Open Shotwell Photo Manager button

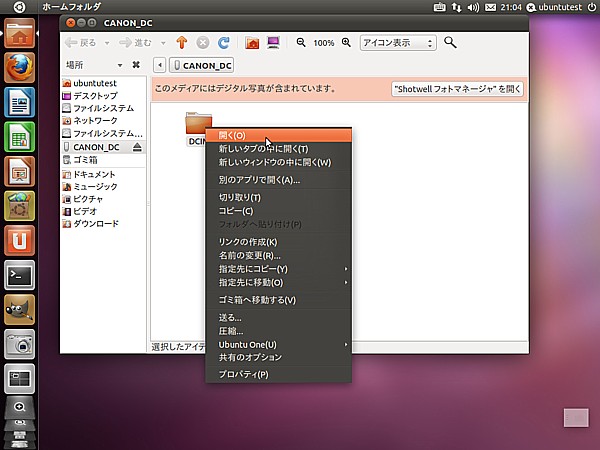[458, 89]
